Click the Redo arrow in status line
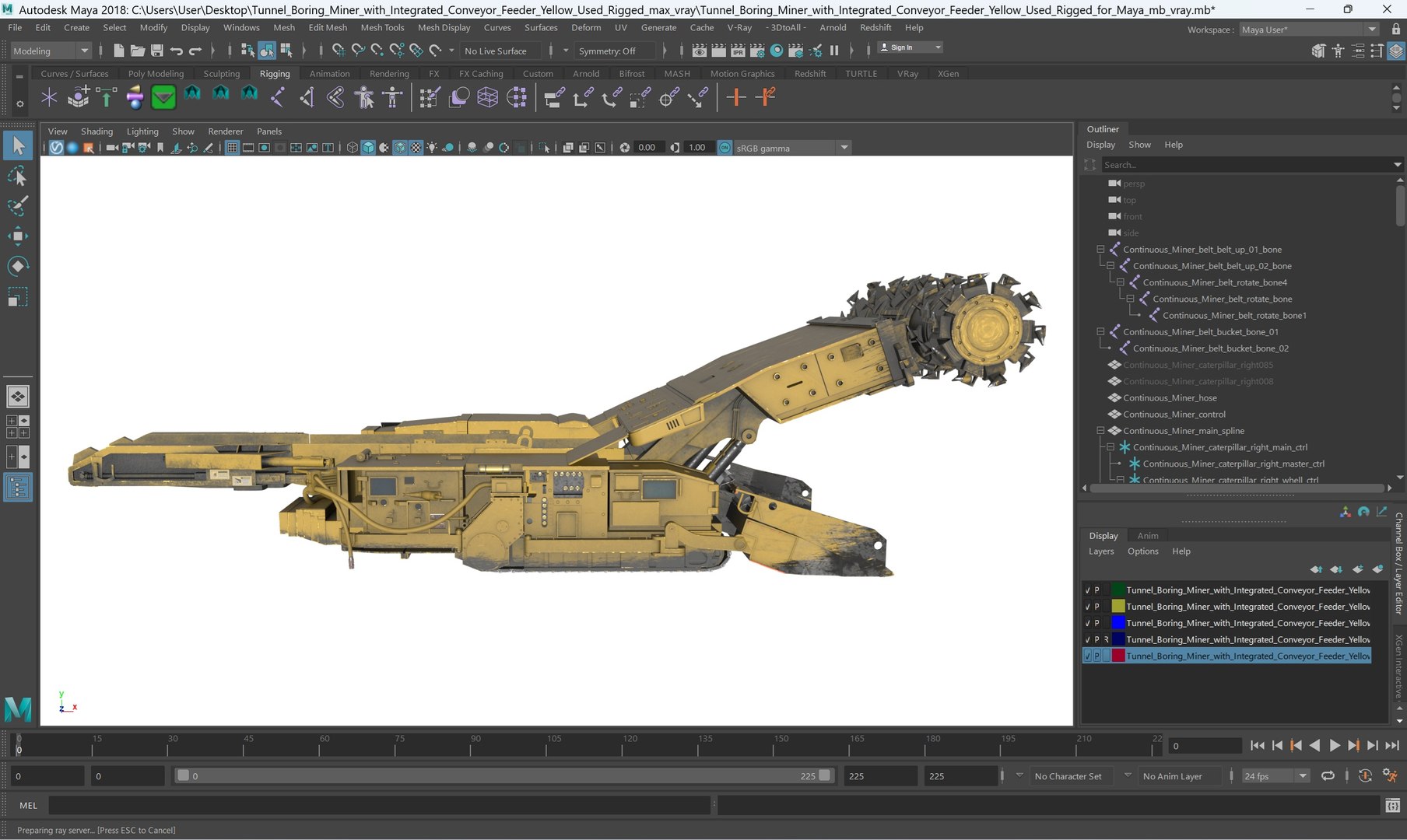Screen dimensions: 1407x840 point(195,51)
